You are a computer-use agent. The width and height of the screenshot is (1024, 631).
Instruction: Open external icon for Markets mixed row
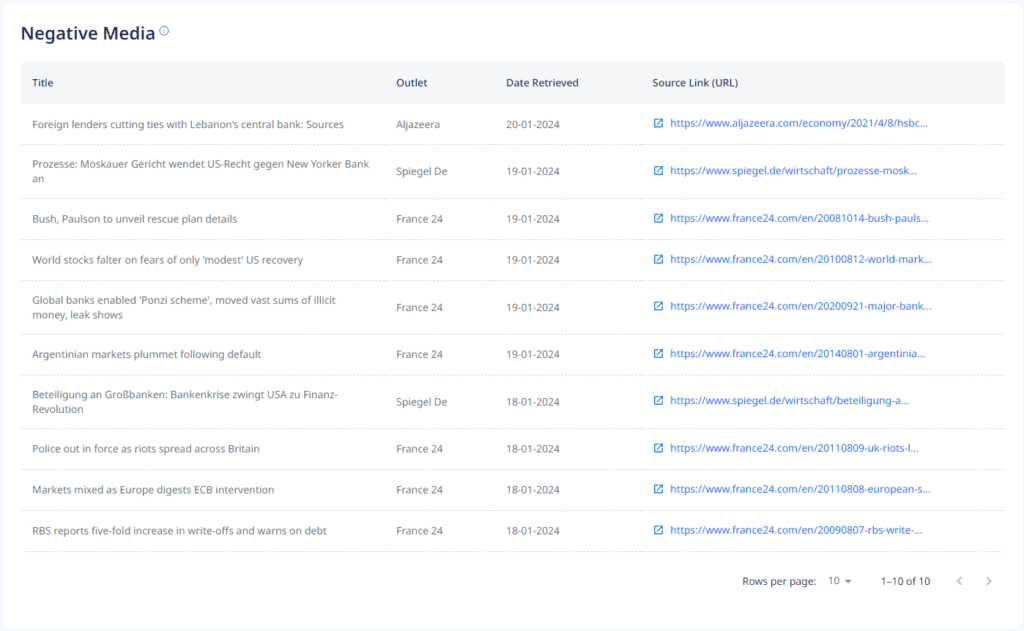coord(658,489)
